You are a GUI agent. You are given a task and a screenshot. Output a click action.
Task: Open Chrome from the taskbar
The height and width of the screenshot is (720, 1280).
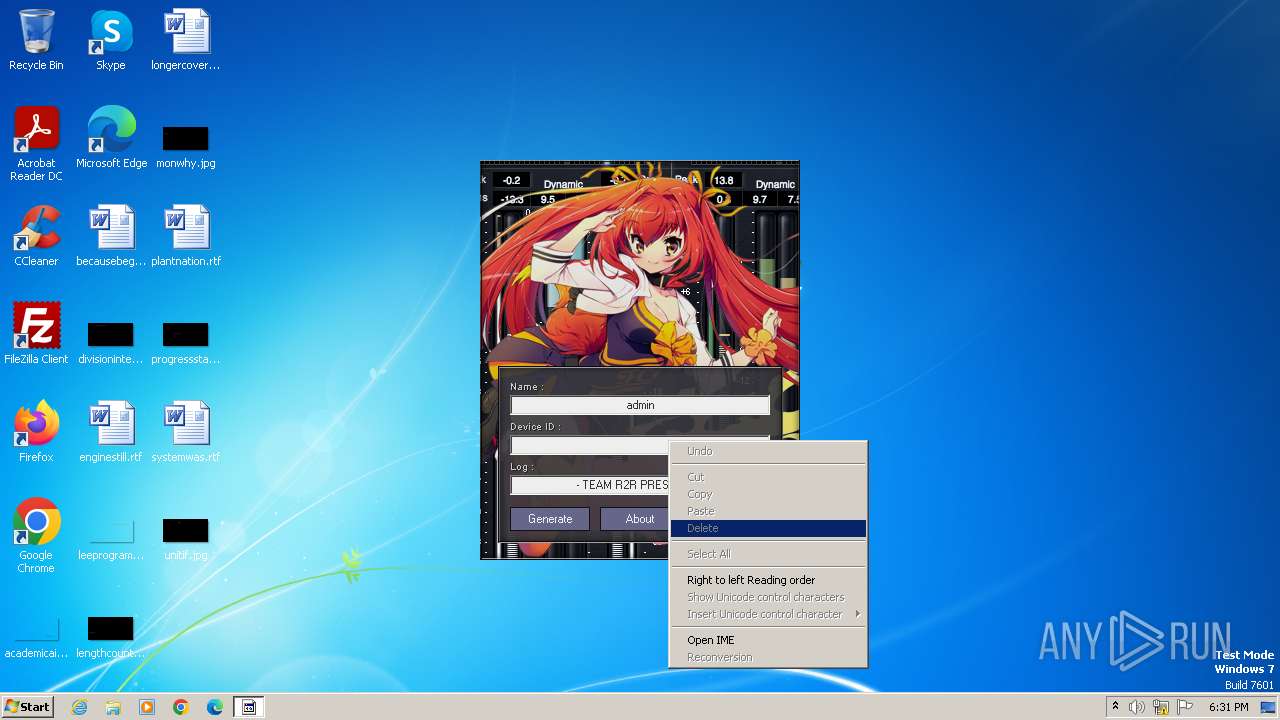pos(181,707)
